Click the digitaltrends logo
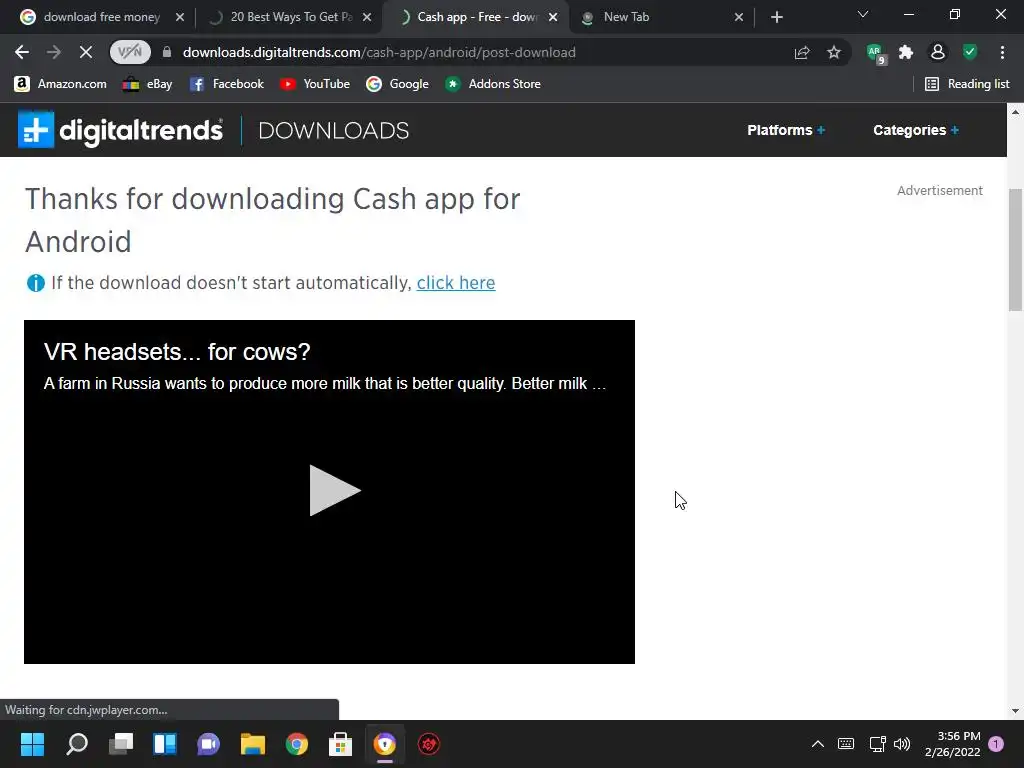This screenshot has width=1024, height=768. pos(120,130)
